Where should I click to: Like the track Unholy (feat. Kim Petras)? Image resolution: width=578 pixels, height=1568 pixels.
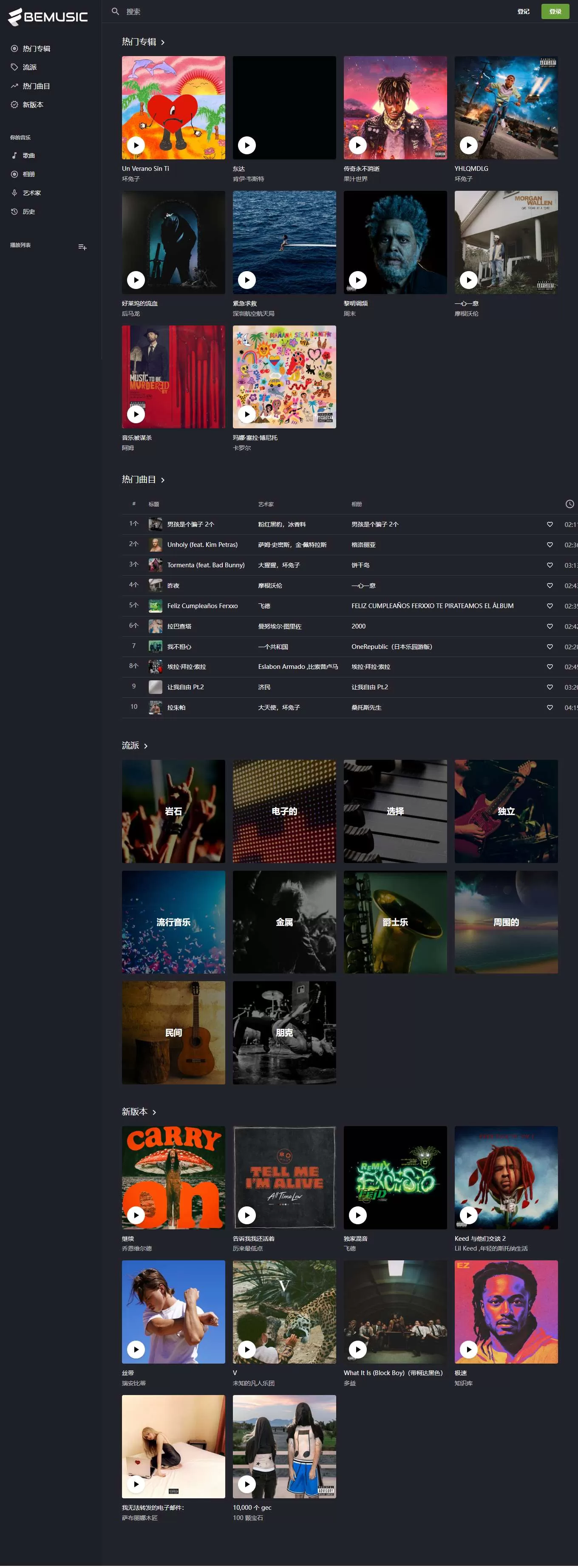(x=550, y=545)
